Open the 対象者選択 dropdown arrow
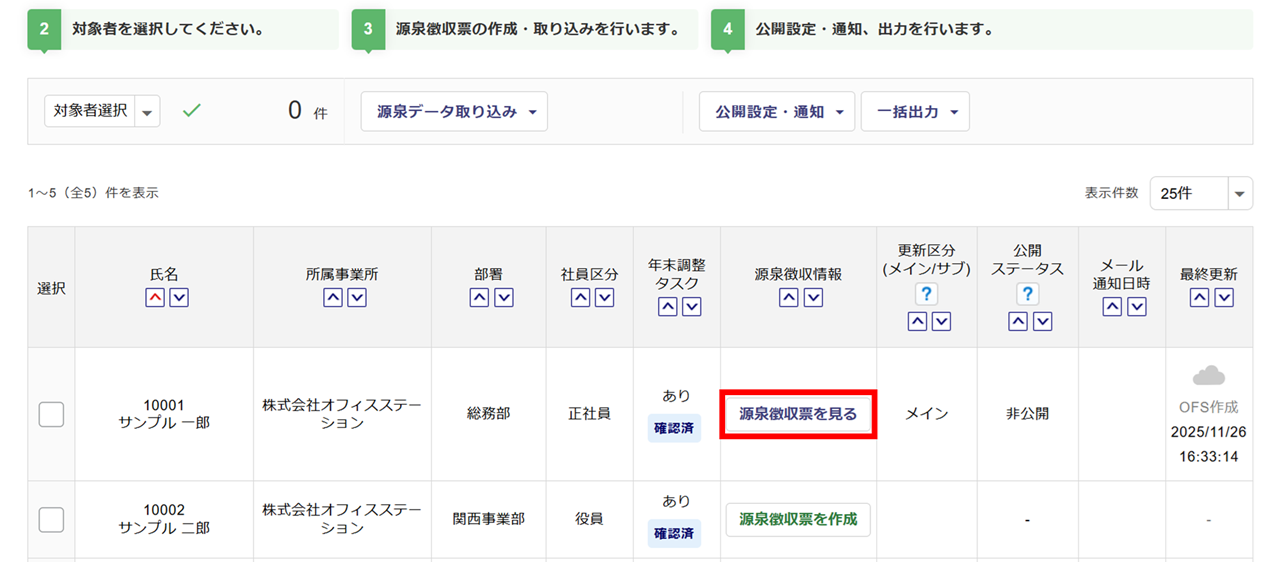Viewport: 1280px width, 562px height. coord(148,112)
